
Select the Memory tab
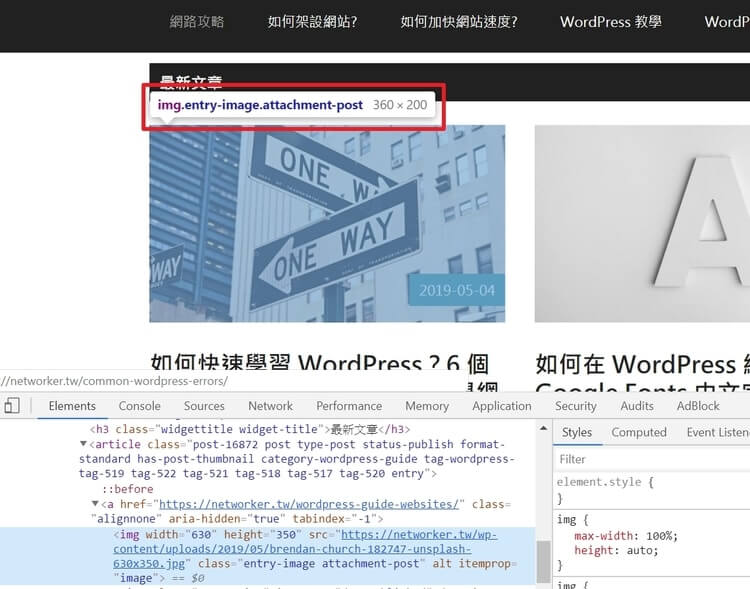pos(427,406)
